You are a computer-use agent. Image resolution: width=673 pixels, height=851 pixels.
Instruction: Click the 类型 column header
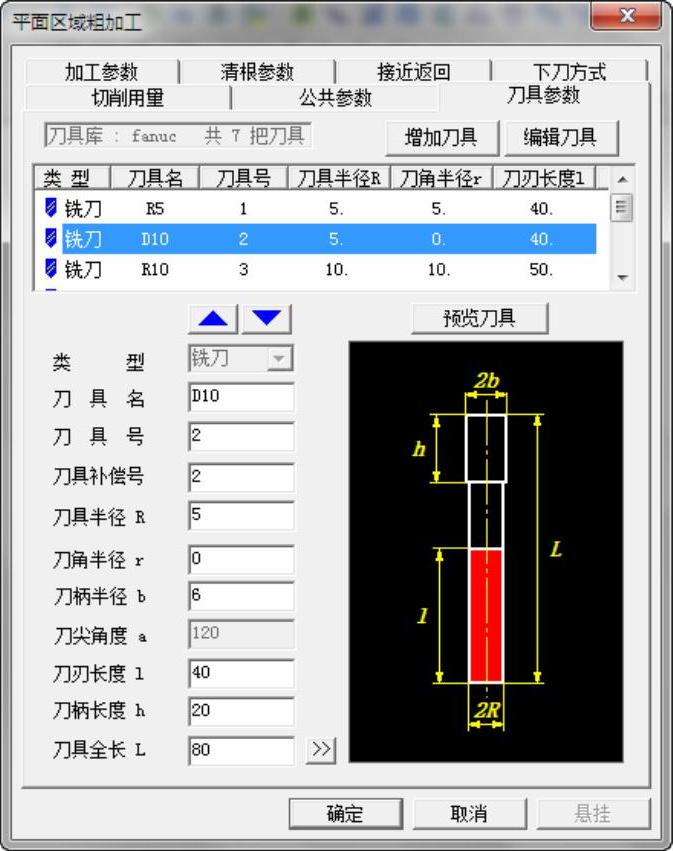[x=72, y=177]
